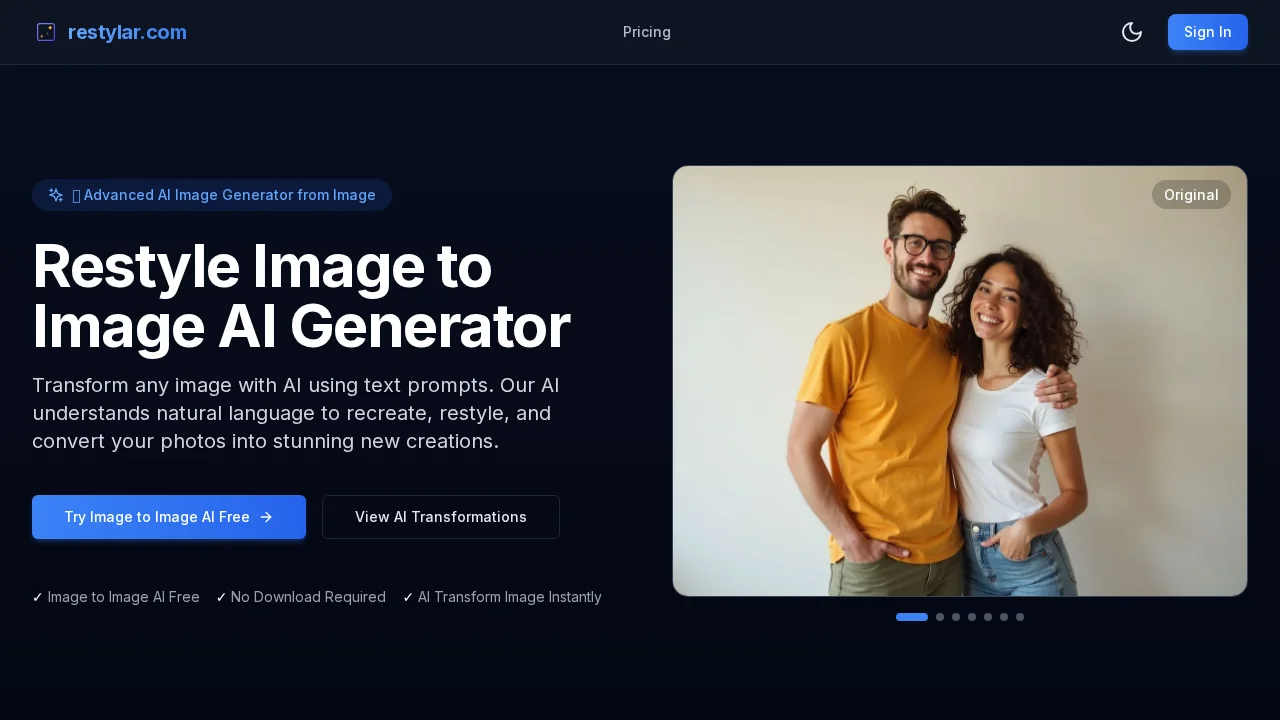Select the fourth carousel dot
Image resolution: width=1280 pixels, height=720 pixels.
pyautogui.click(x=972, y=617)
